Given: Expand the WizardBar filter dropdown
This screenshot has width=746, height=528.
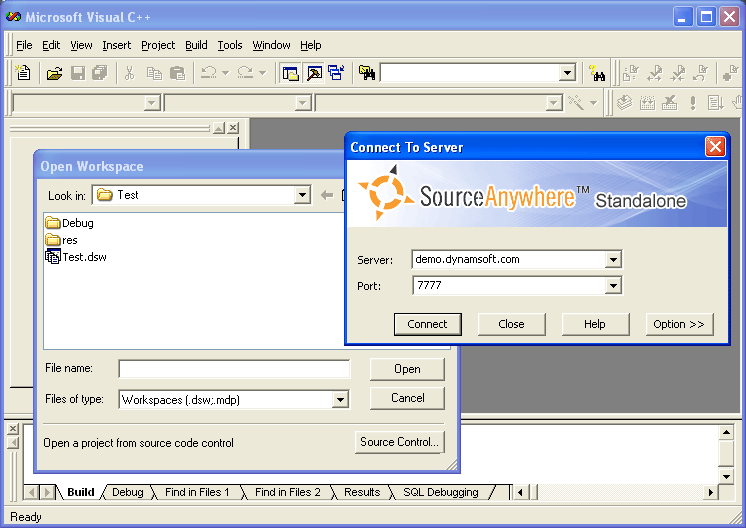Looking at the screenshot, I should [x=303, y=103].
